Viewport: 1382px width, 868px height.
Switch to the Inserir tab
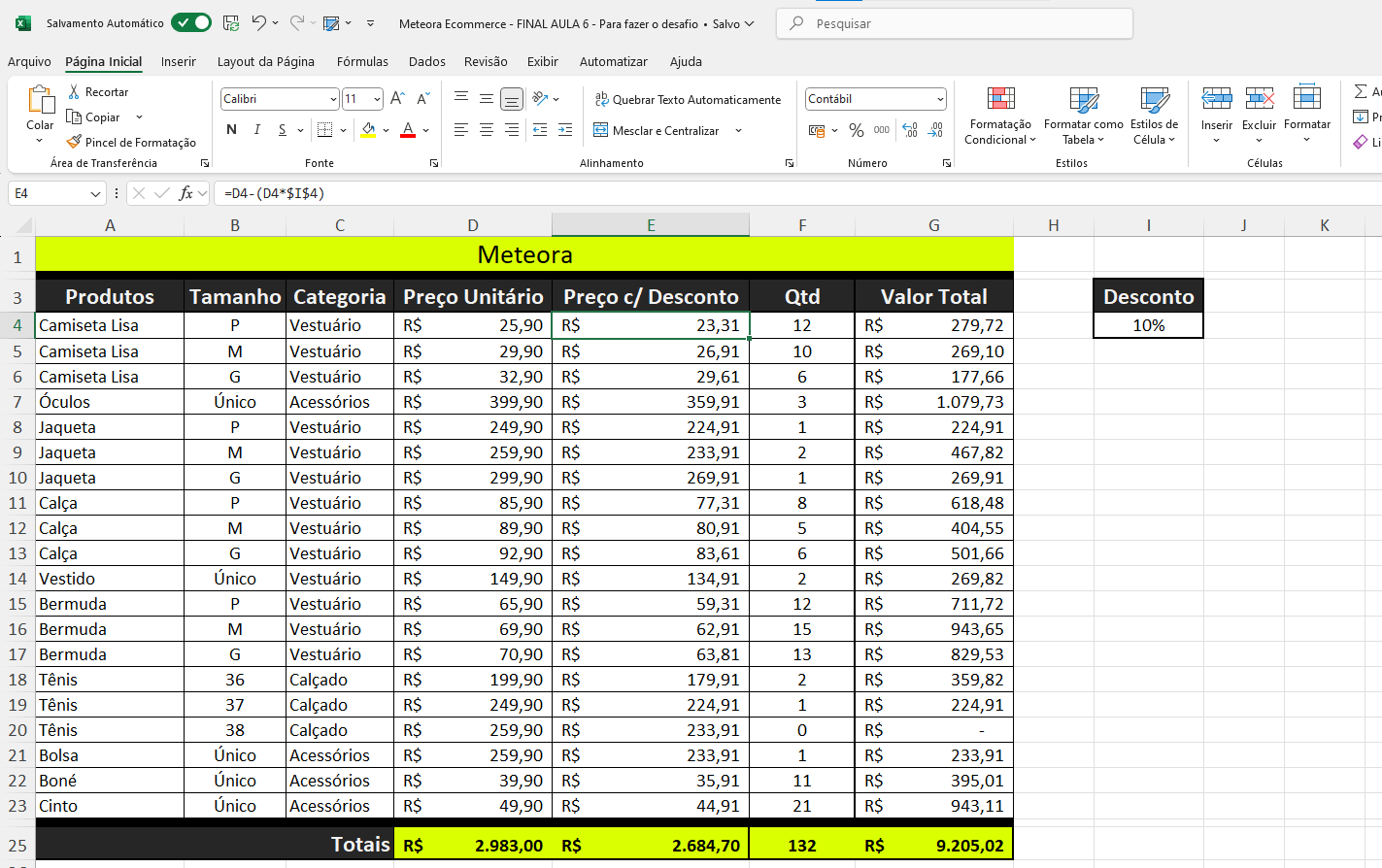click(x=179, y=61)
